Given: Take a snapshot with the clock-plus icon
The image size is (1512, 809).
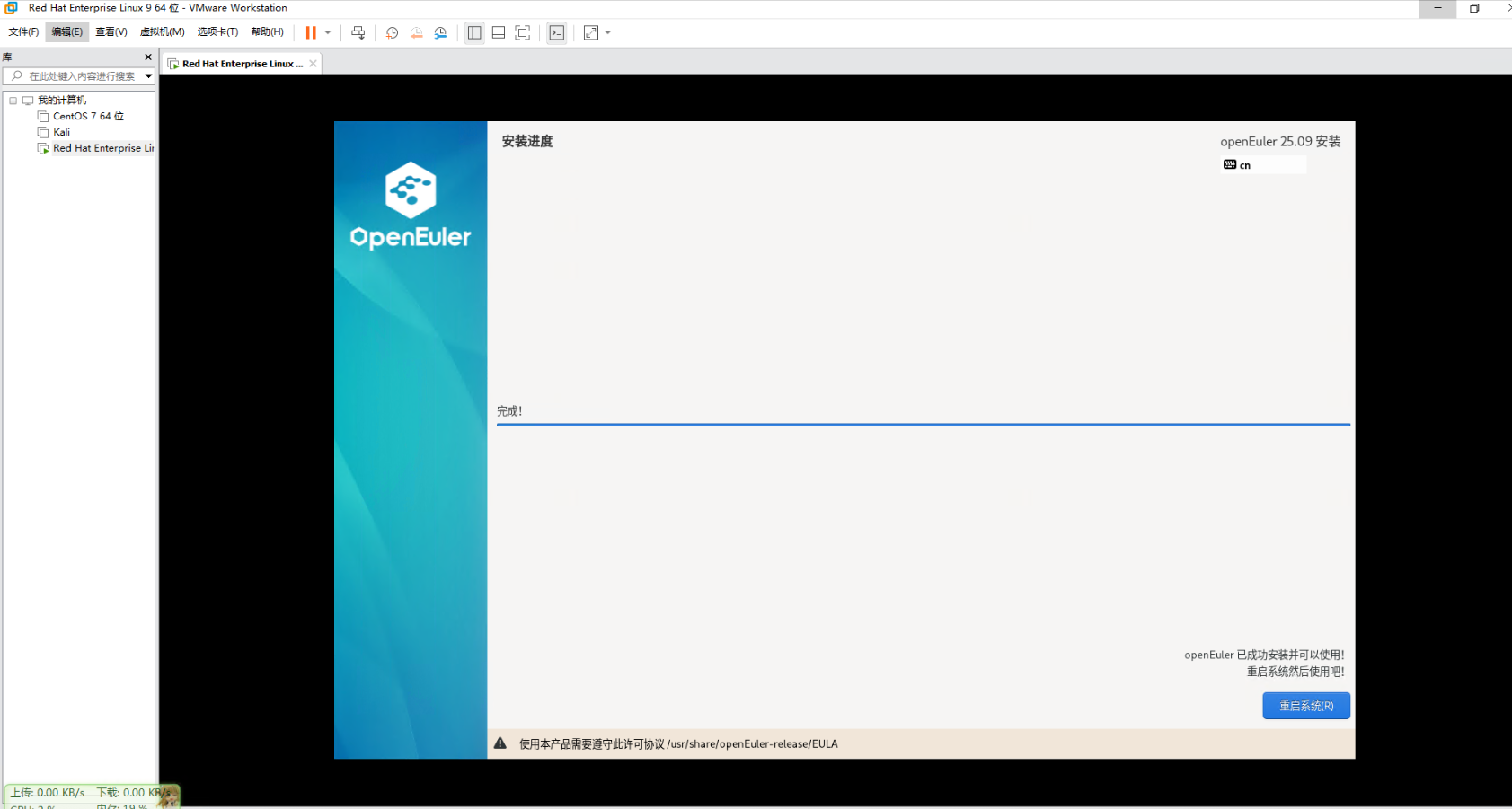Looking at the screenshot, I should pyautogui.click(x=392, y=32).
